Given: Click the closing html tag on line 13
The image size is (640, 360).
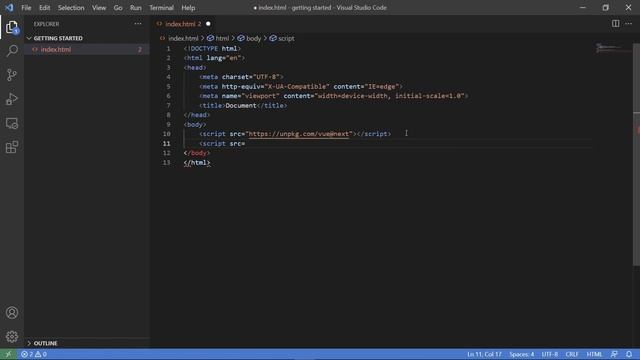Looking at the screenshot, I should pyautogui.click(x=197, y=162).
